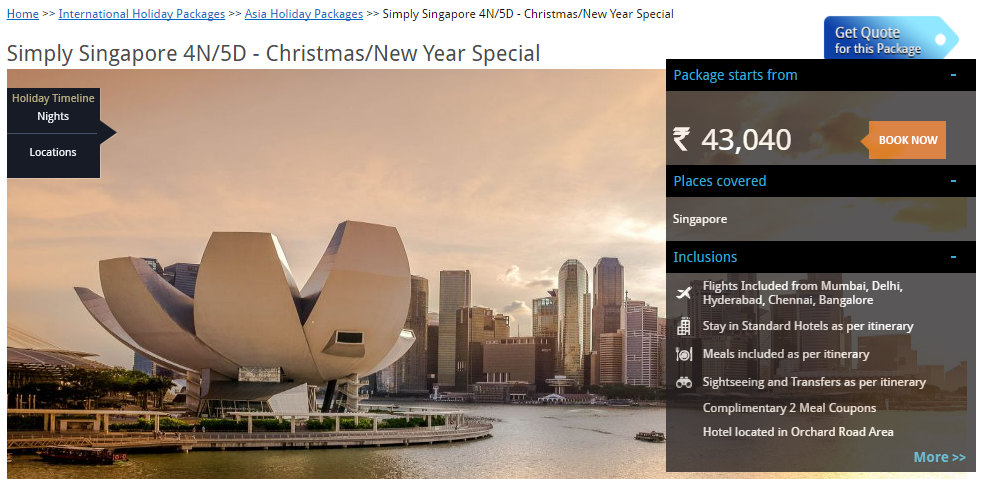The height and width of the screenshot is (479, 982).
Task: Click the meals plate icon
Action: coord(684,354)
